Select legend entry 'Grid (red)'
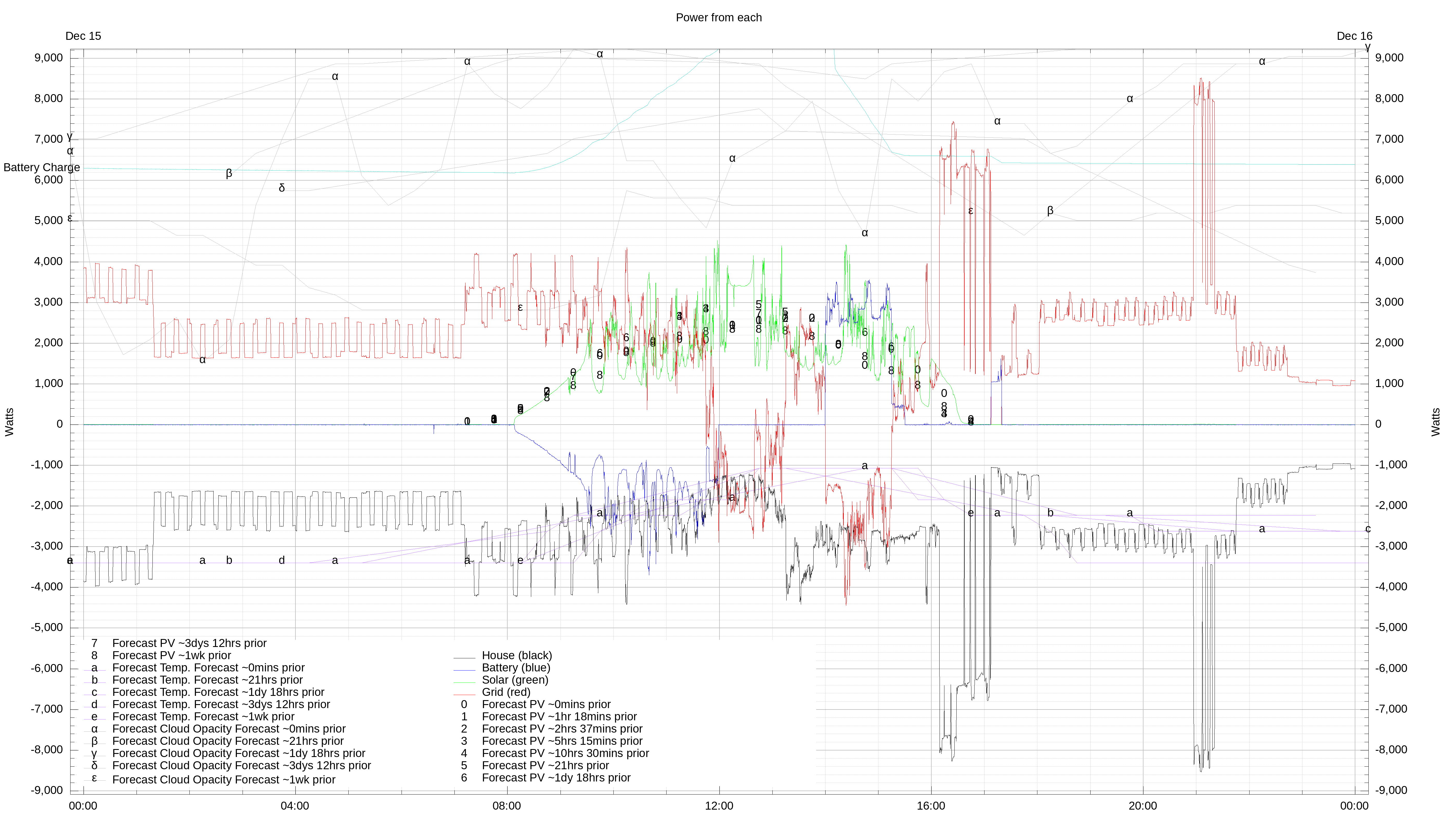 point(506,692)
